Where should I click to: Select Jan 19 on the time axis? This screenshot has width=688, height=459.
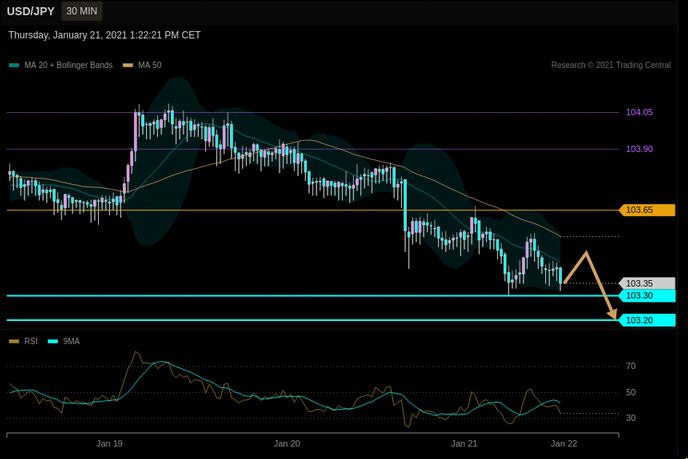[x=109, y=444]
